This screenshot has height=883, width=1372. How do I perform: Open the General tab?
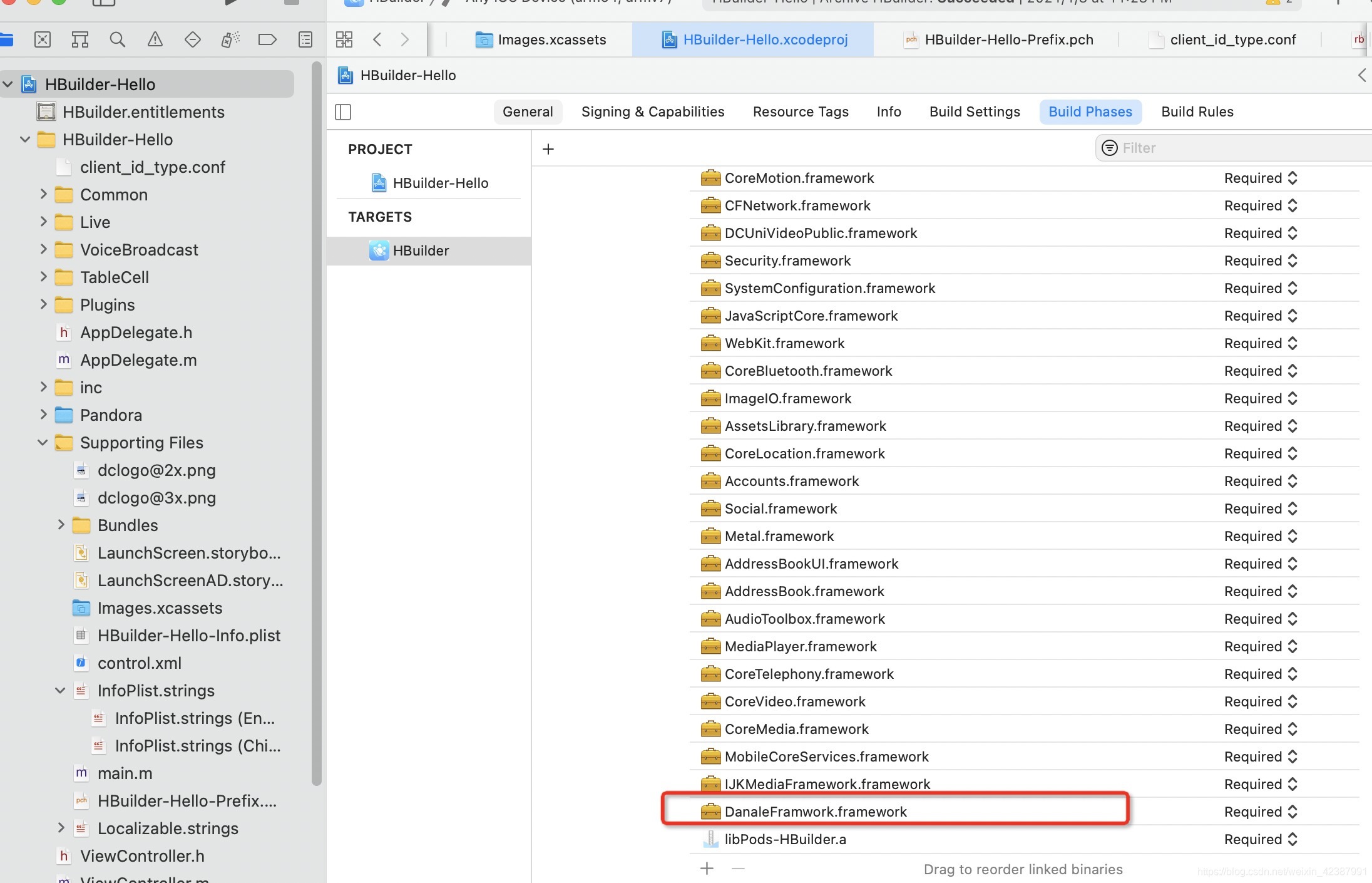coord(528,111)
